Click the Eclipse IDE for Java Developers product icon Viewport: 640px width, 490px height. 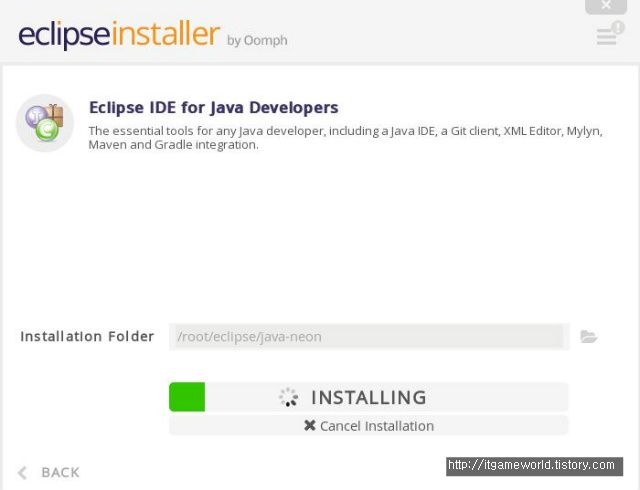(x=45, y=123)
